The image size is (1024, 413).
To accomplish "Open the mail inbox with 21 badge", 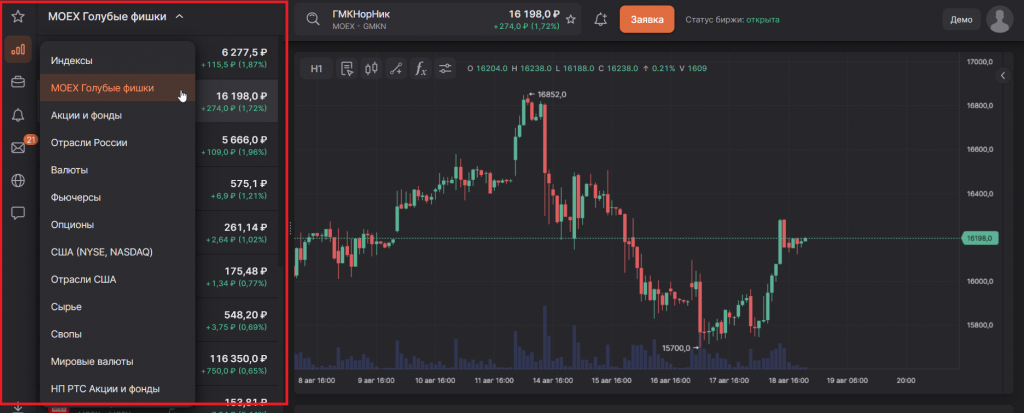I will pyautogui.click(x=18, y=148).
